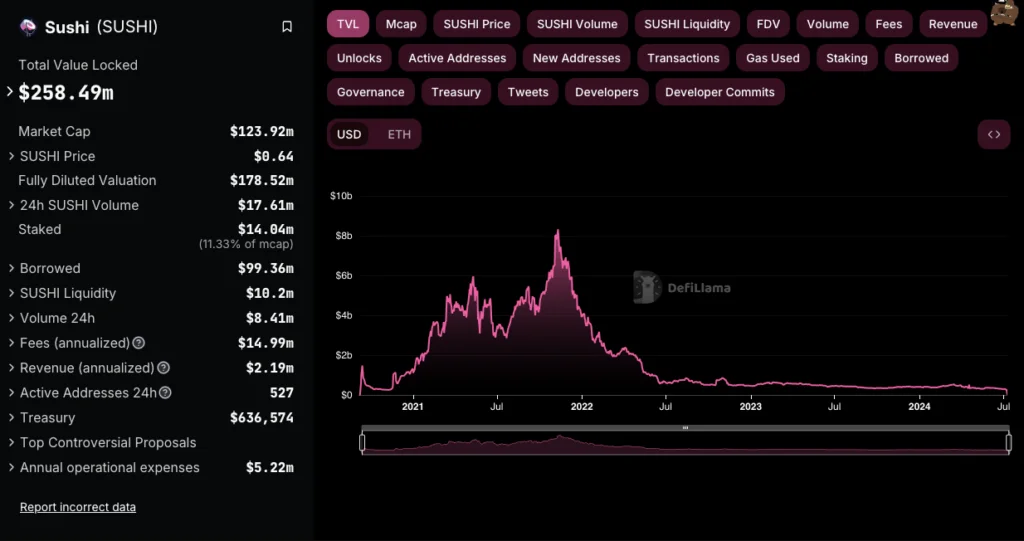Expand the SUSHI Liquidity row

[12, 293]
